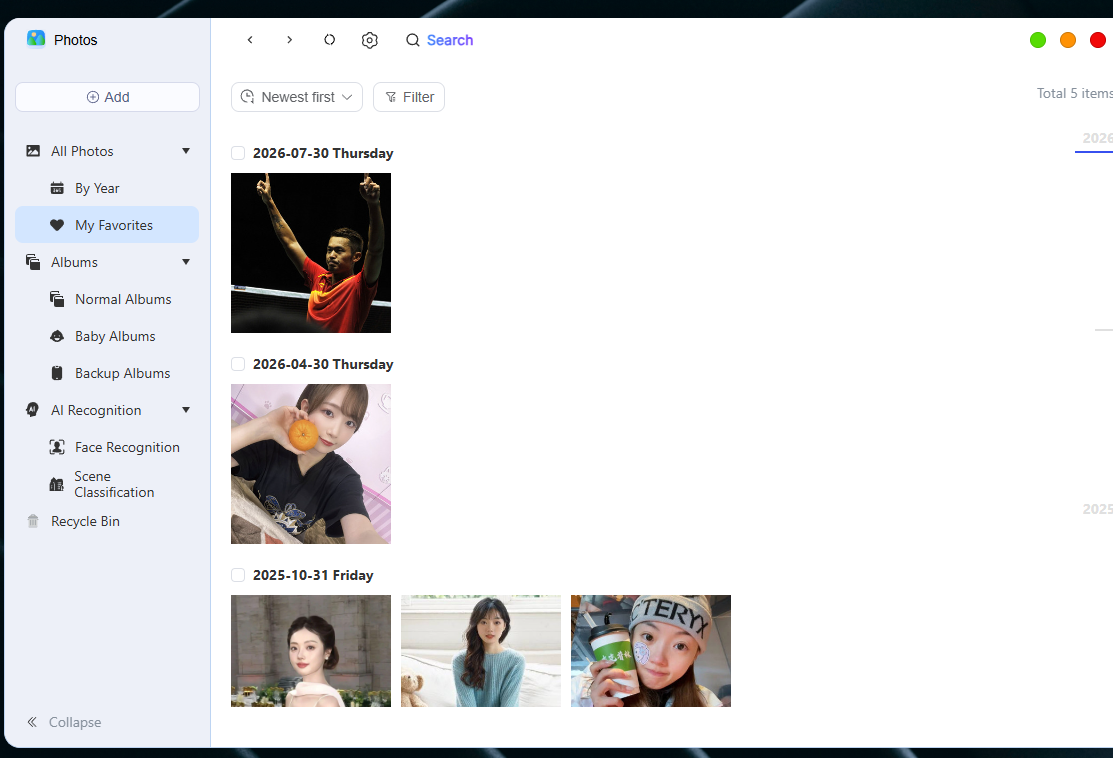Open the Filter button

pyautogui.click(x=409, y=97)
